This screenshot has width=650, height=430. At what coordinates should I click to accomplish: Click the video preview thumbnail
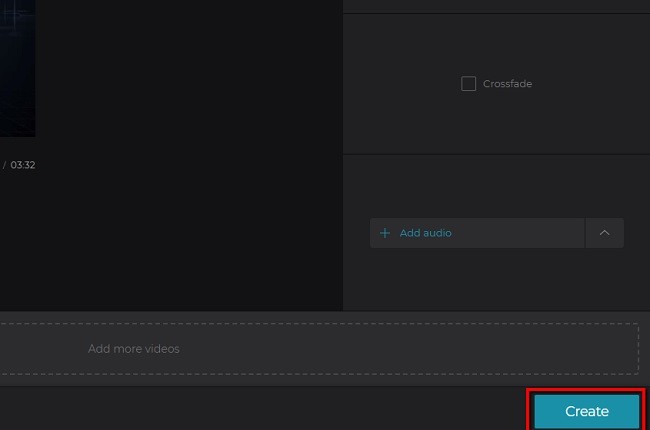pos(17,68)
